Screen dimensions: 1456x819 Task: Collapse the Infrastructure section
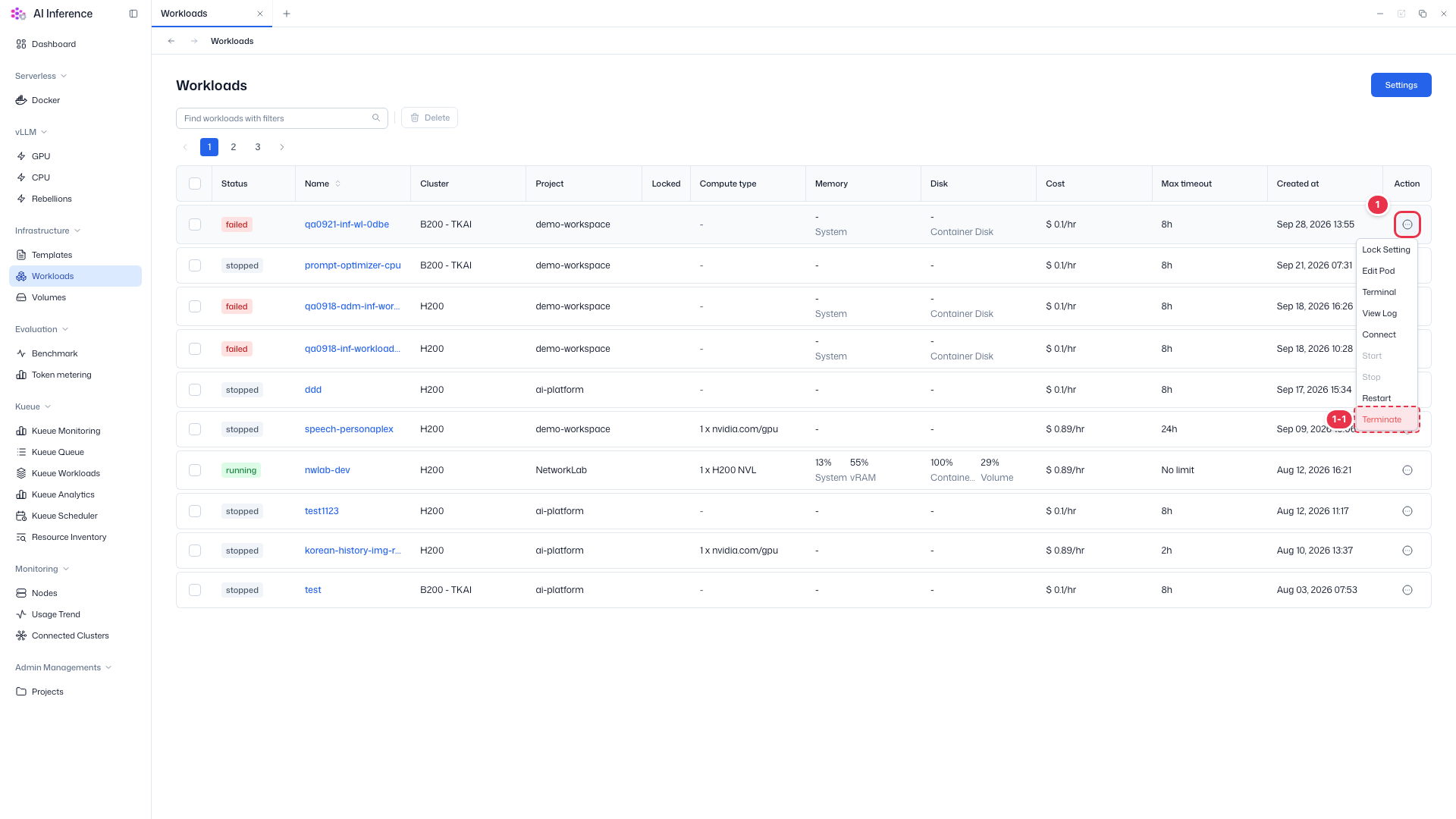point(48,231)
